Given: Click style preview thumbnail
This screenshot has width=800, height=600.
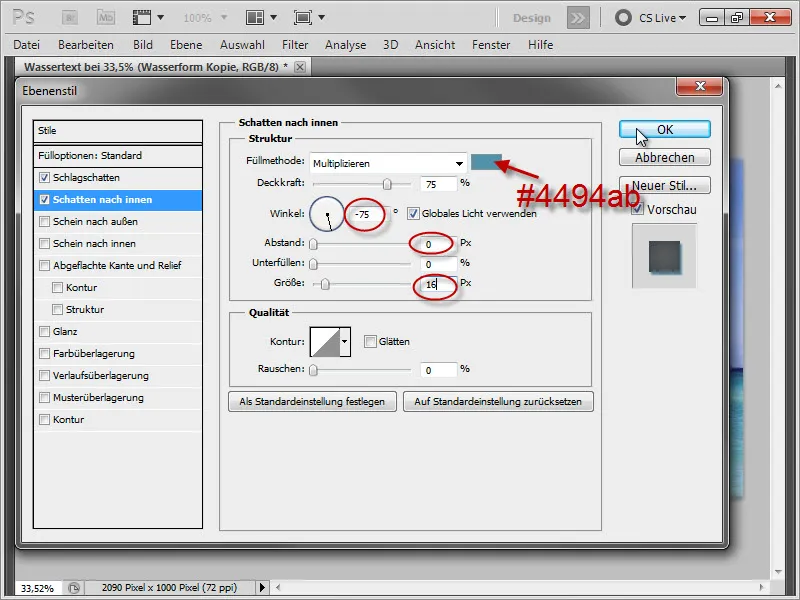Looking at the screenshot, I should tap(664, 257).
